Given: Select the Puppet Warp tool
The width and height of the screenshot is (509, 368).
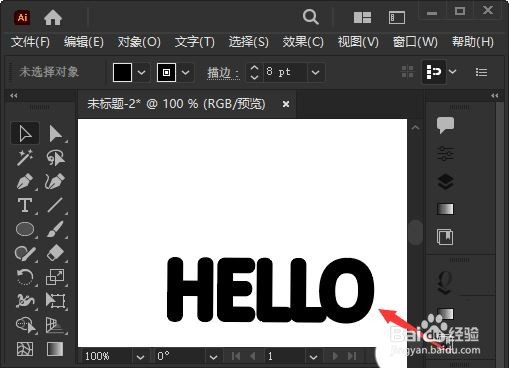Looking at the screenshot, I should click(25, 301).
